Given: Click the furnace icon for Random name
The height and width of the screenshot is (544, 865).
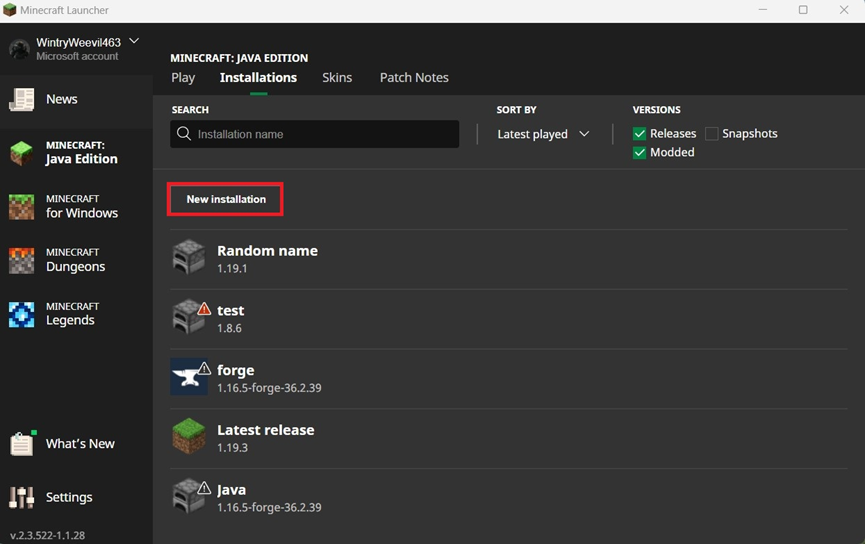Looking at the screenshot, I should pyautogui.click(x=189, y=257).
